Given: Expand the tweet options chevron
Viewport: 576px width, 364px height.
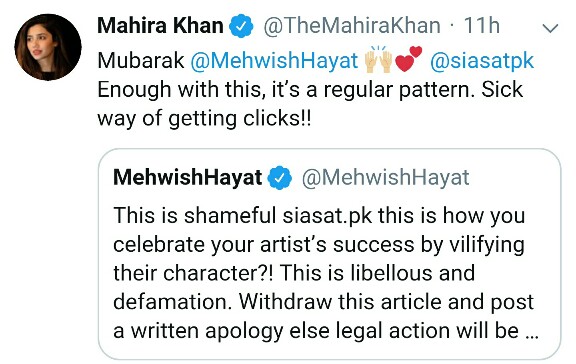Looking at the screenshot, I should coord(550,28).
